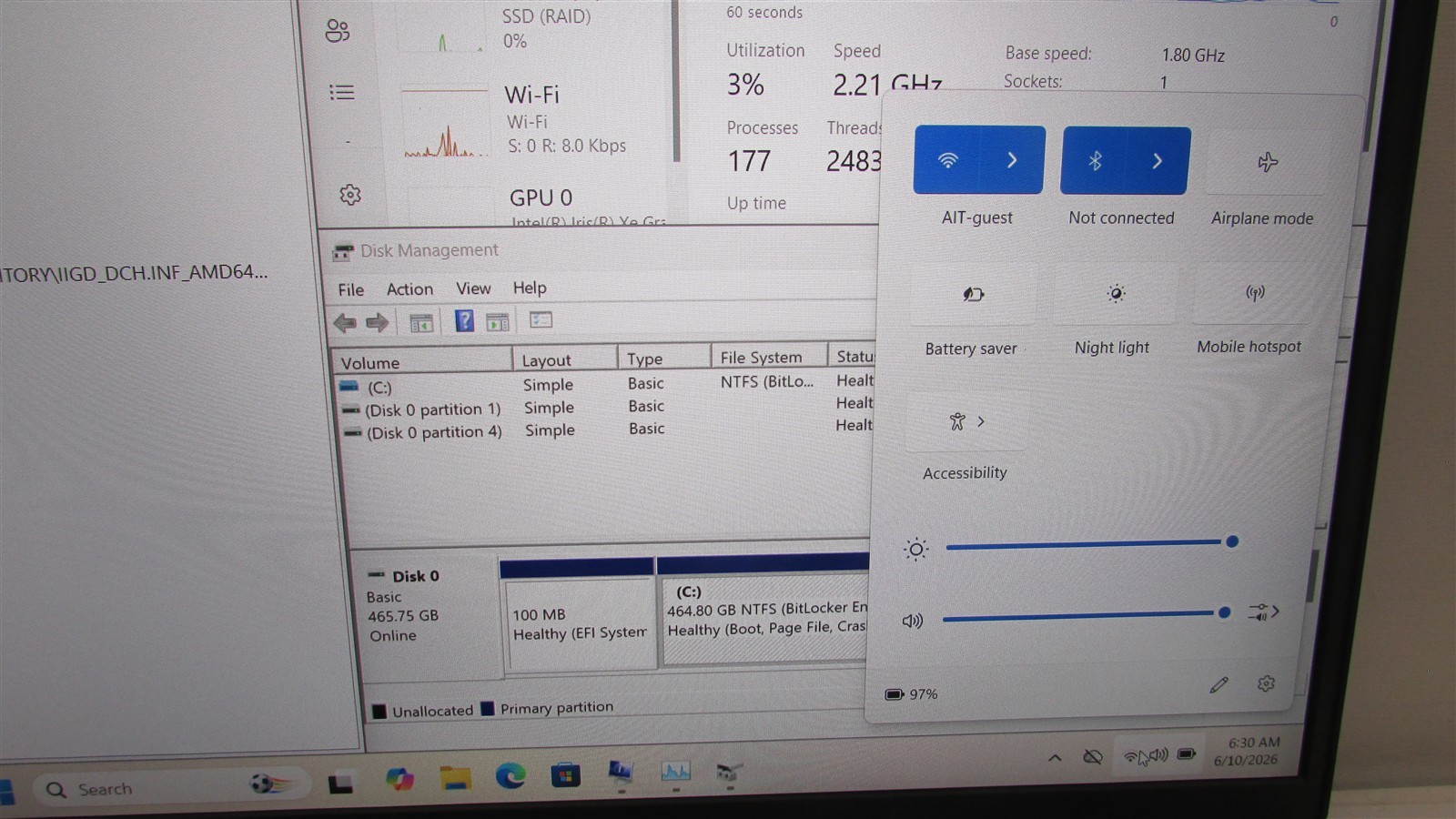Edit quick settings with the pencil icon

1218,685
